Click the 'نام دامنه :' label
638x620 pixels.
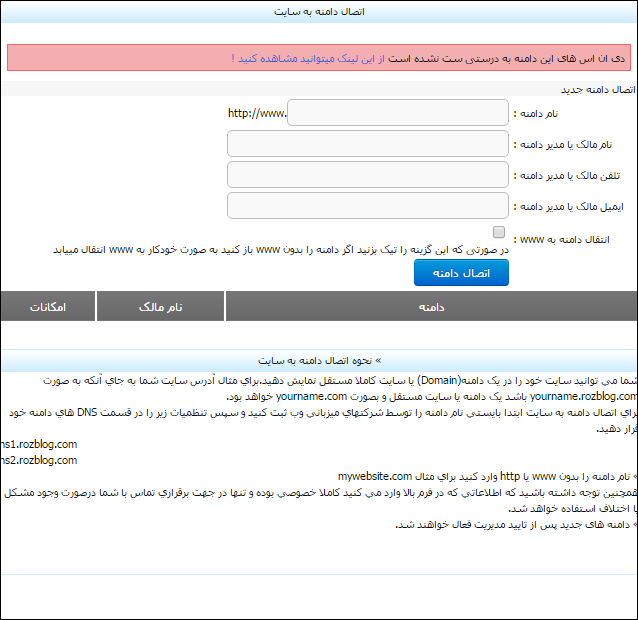(535, 114)
